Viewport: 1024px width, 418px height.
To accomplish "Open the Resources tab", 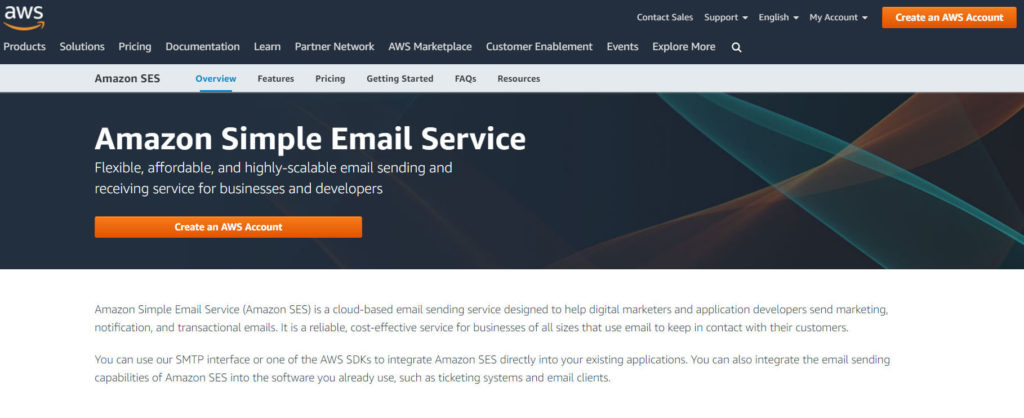I will click(518, 78).
